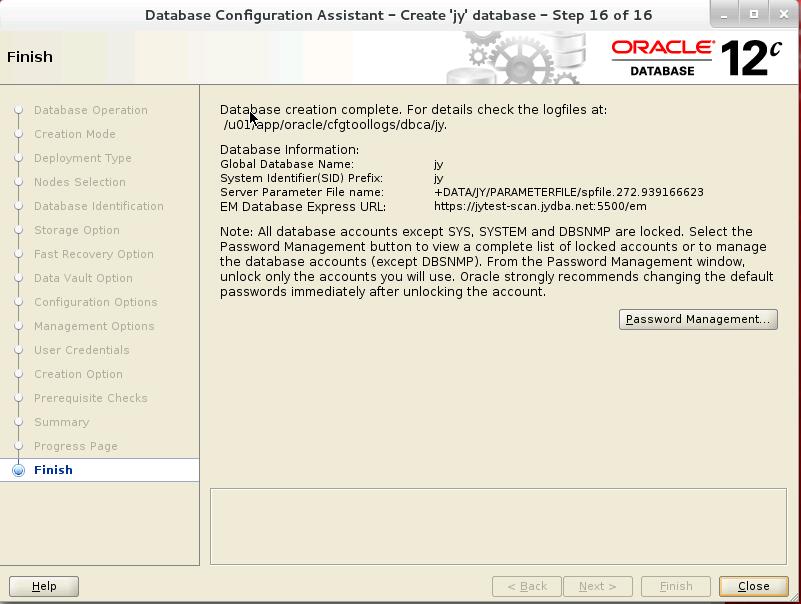801x604 pixels.
Task: Click the 'Server Parameter File name:' label
Action: [302, 192]
